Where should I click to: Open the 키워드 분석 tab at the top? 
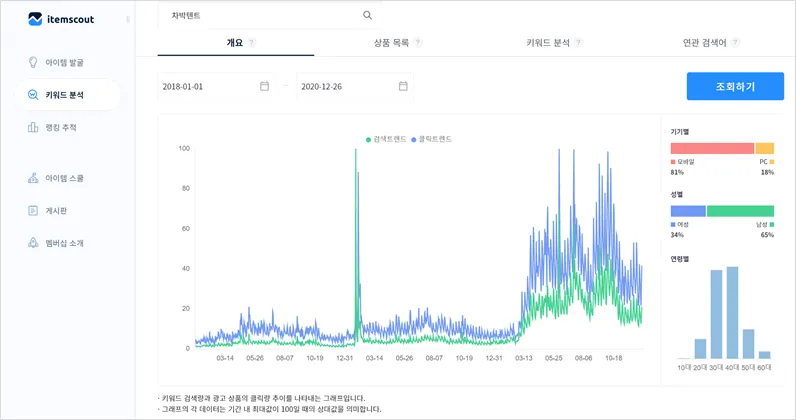[548, 43]
